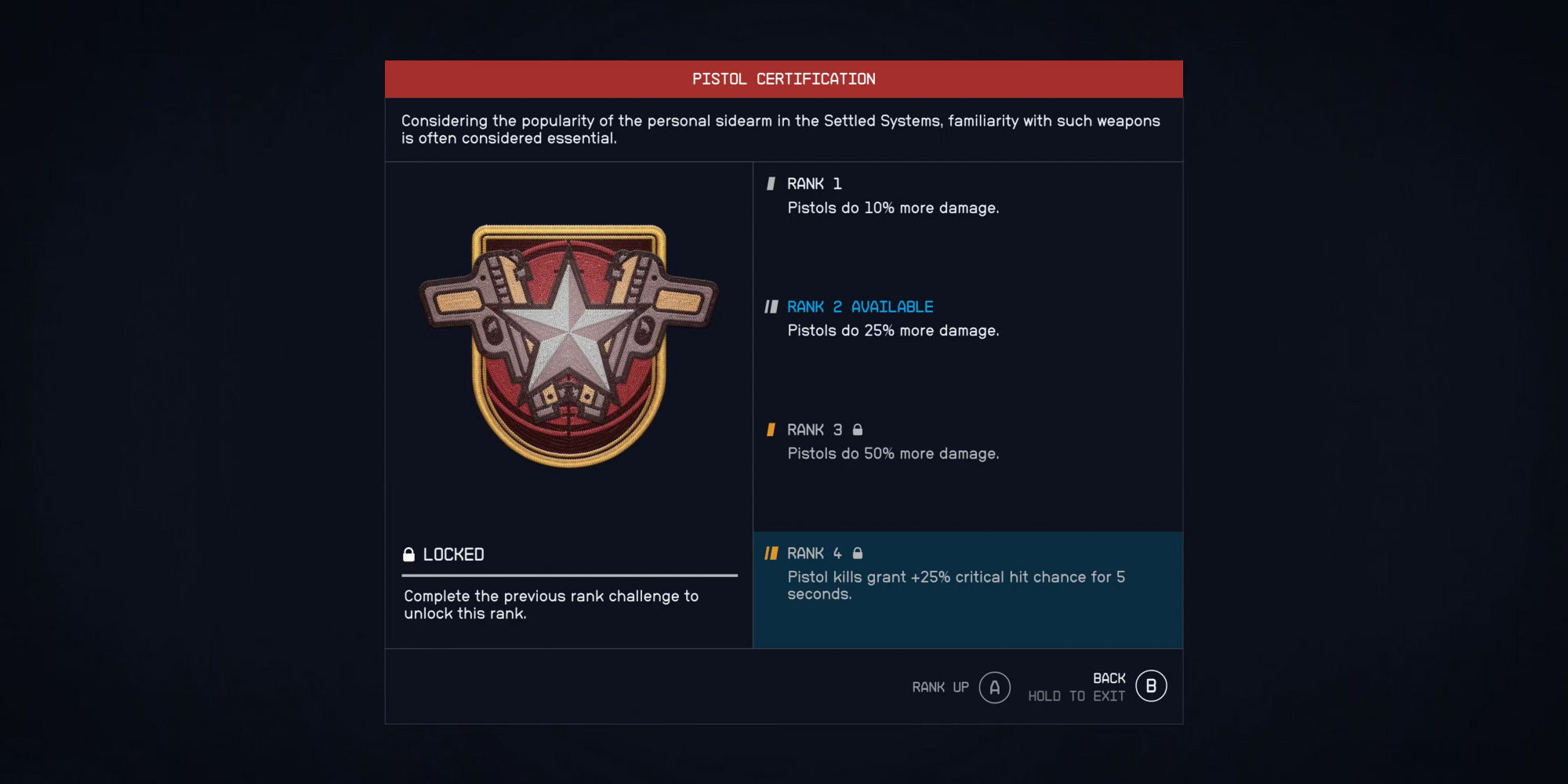Click the A button icon for Rank Up
Viewport: 1568px width, 784px height.
pos(994,688)
